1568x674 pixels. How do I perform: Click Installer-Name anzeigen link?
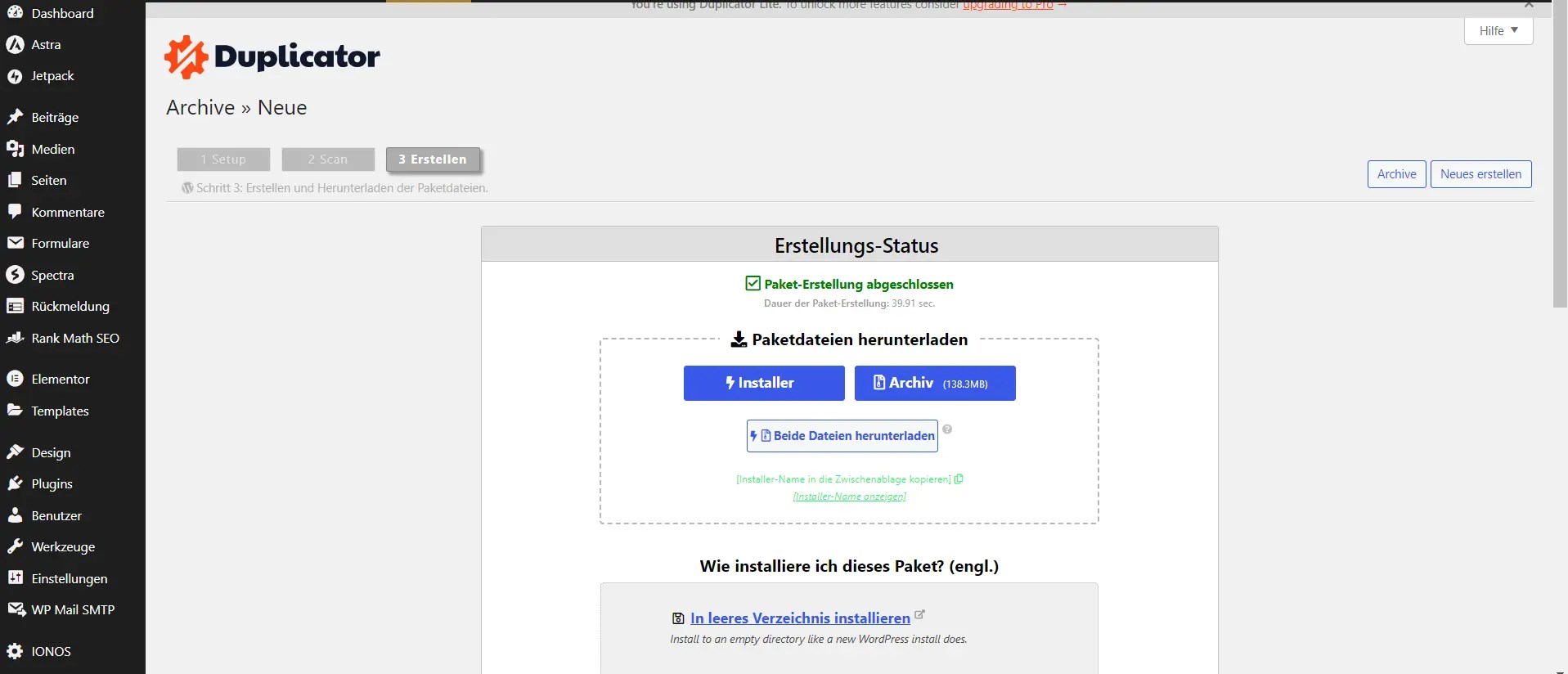point(849,497)
